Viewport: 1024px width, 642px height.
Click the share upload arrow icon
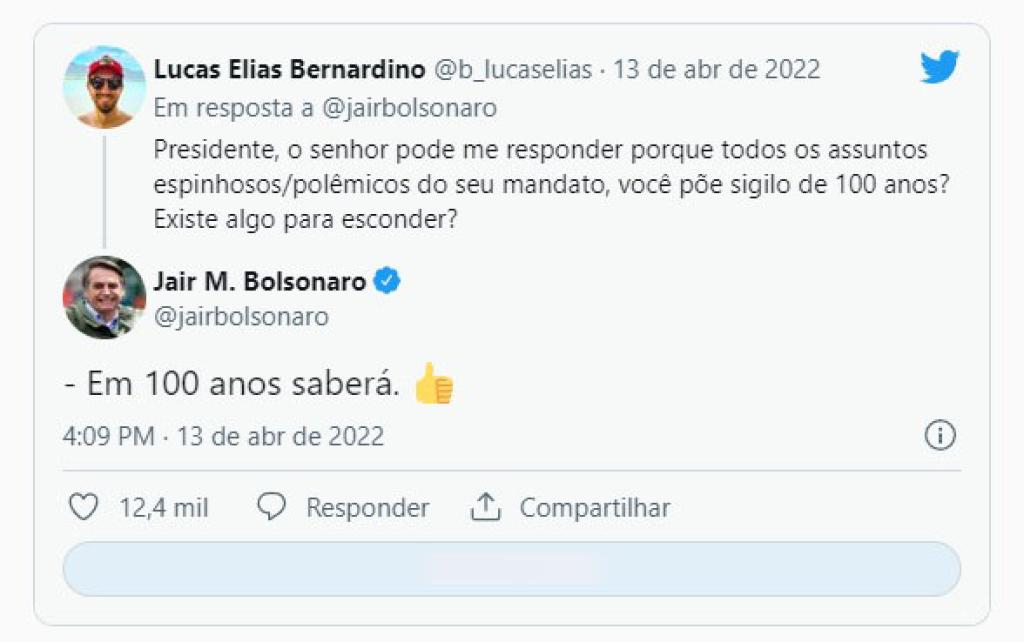point(485,507)
